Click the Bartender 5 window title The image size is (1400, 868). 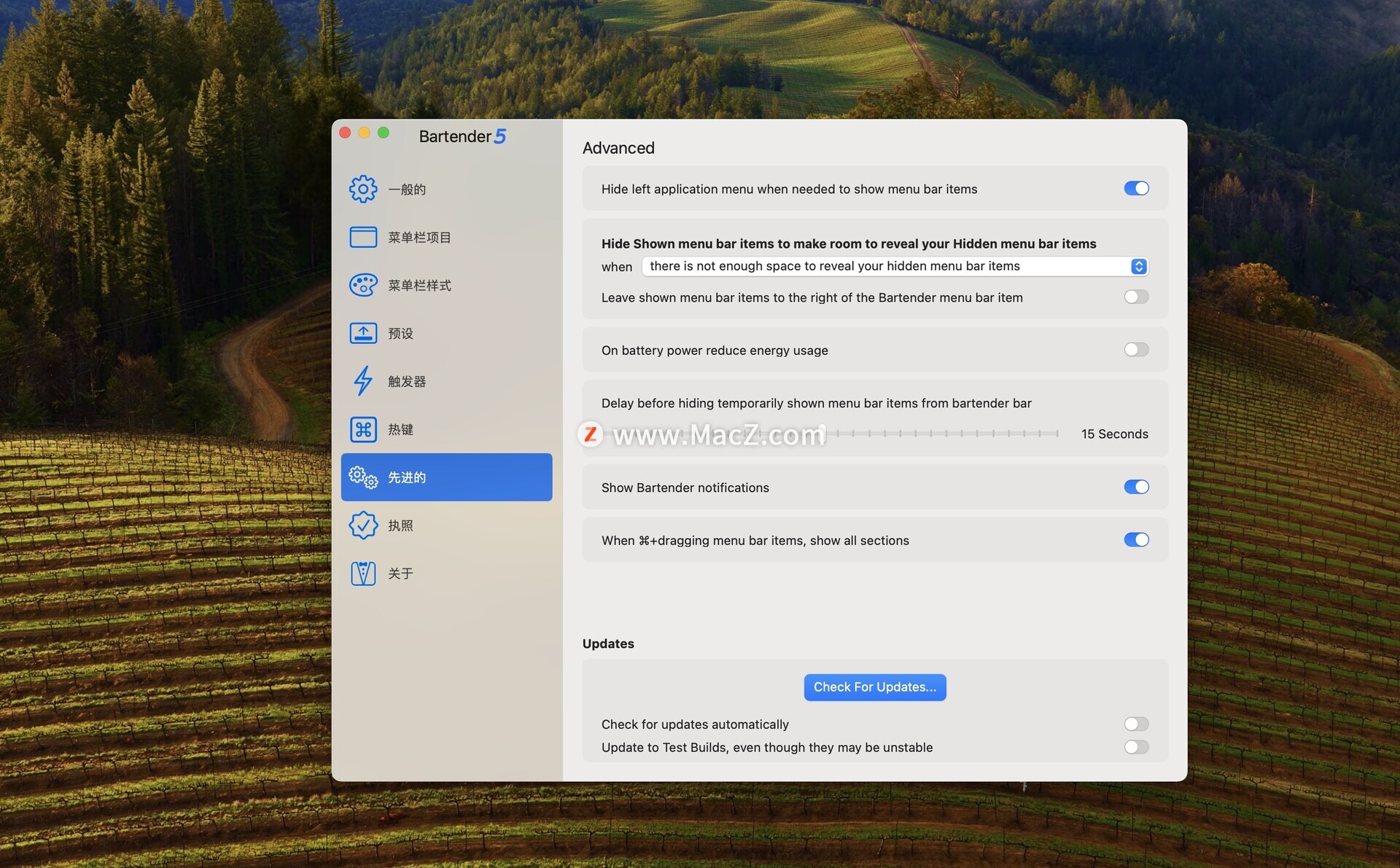click(462, 136)
